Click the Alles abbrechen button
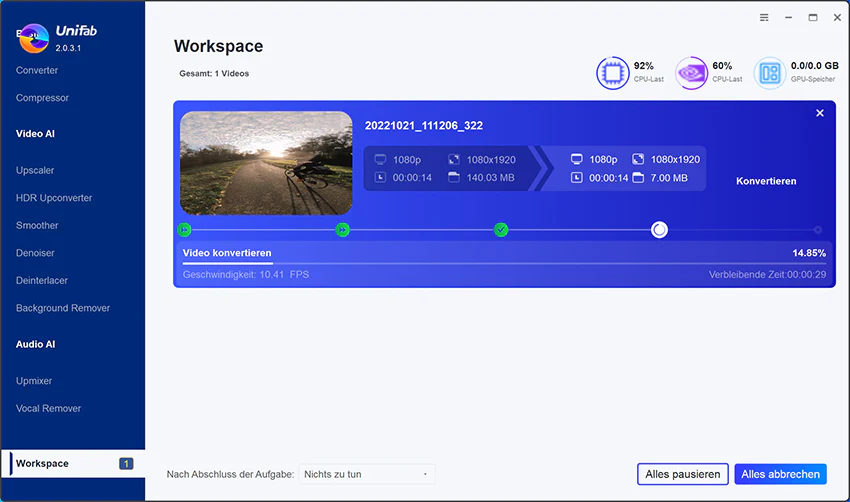This screenshot has height=502, width=850. coord(781,474)
